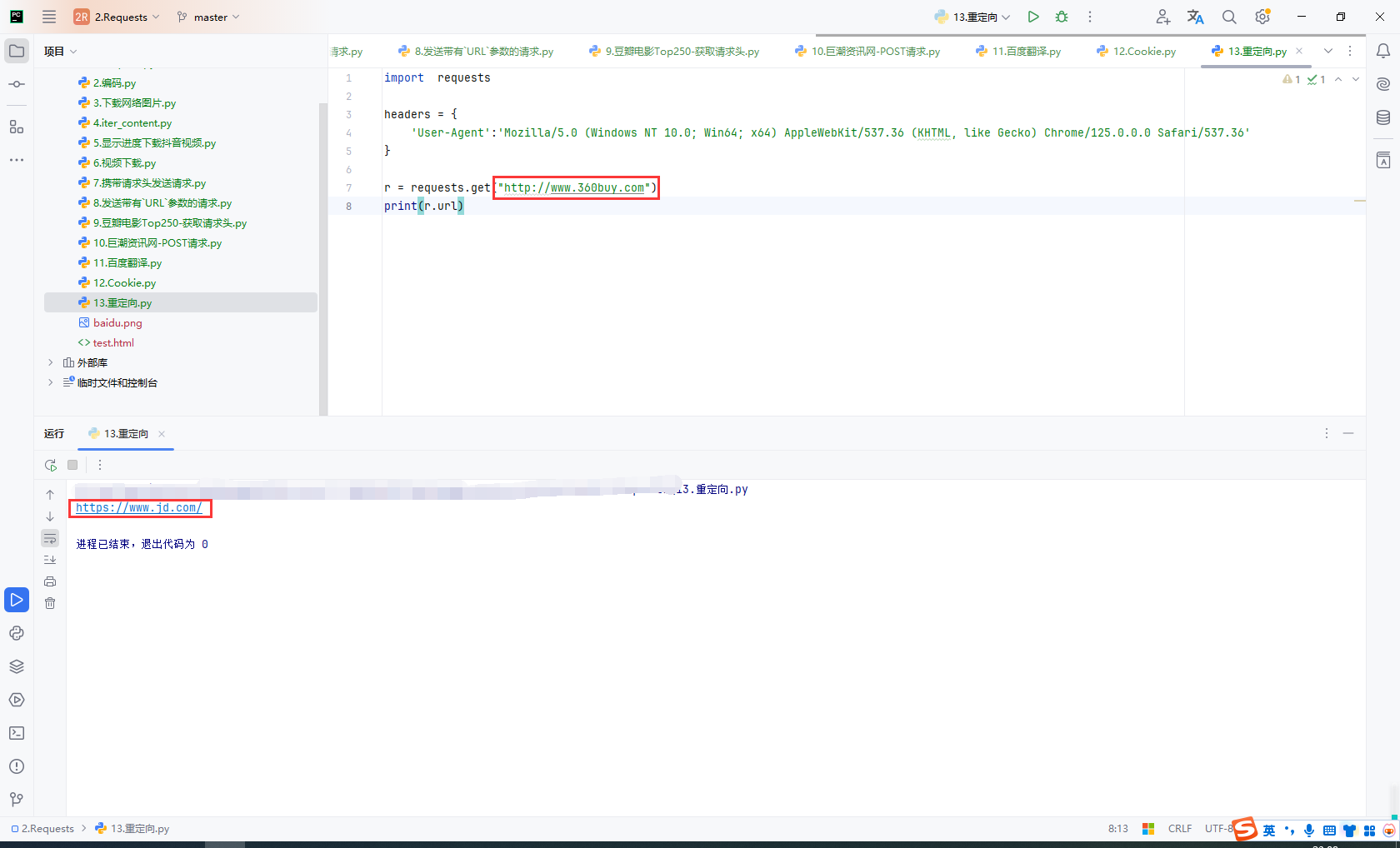Open the Git version control window
The height and width of the screenshot is (848, 1400).
coord(17,800)
